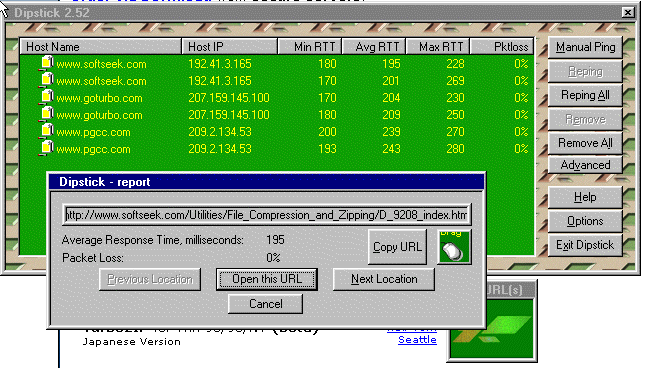Click the host icon beside the row with Avg RTT 204
Screen dimensions: 646x368
click(47, 97)
